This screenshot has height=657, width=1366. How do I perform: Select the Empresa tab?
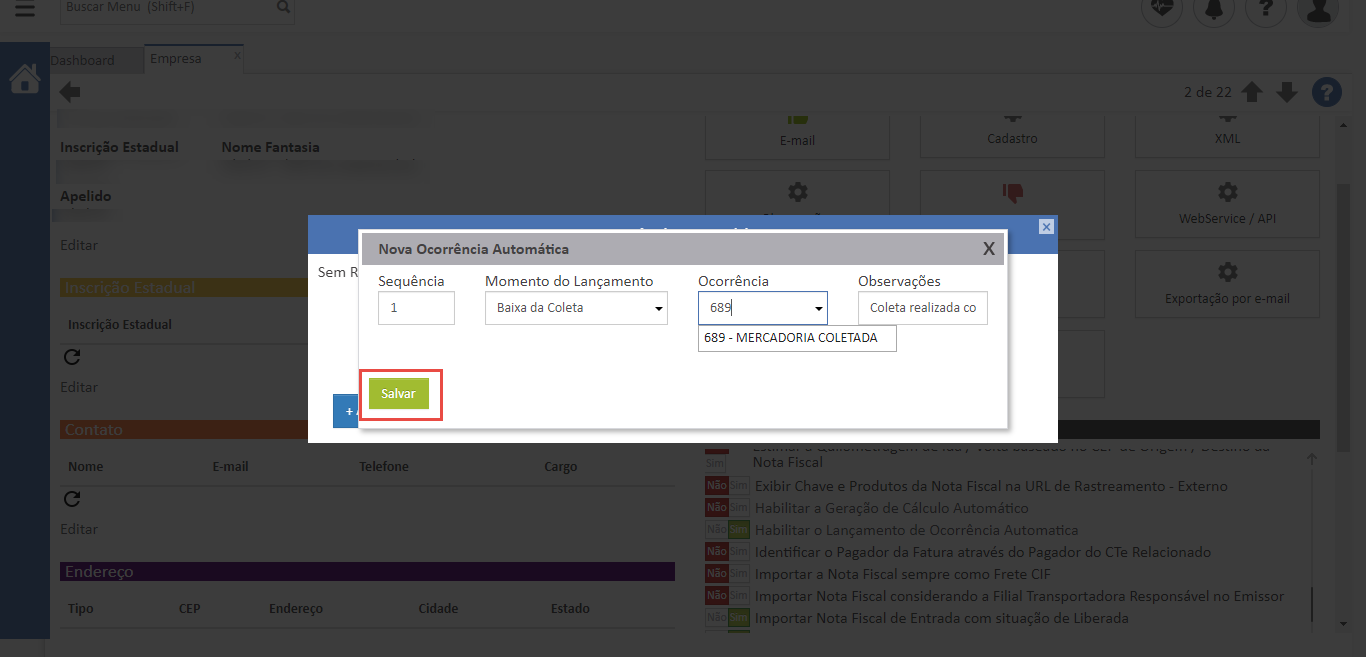(x=176, y=59)
